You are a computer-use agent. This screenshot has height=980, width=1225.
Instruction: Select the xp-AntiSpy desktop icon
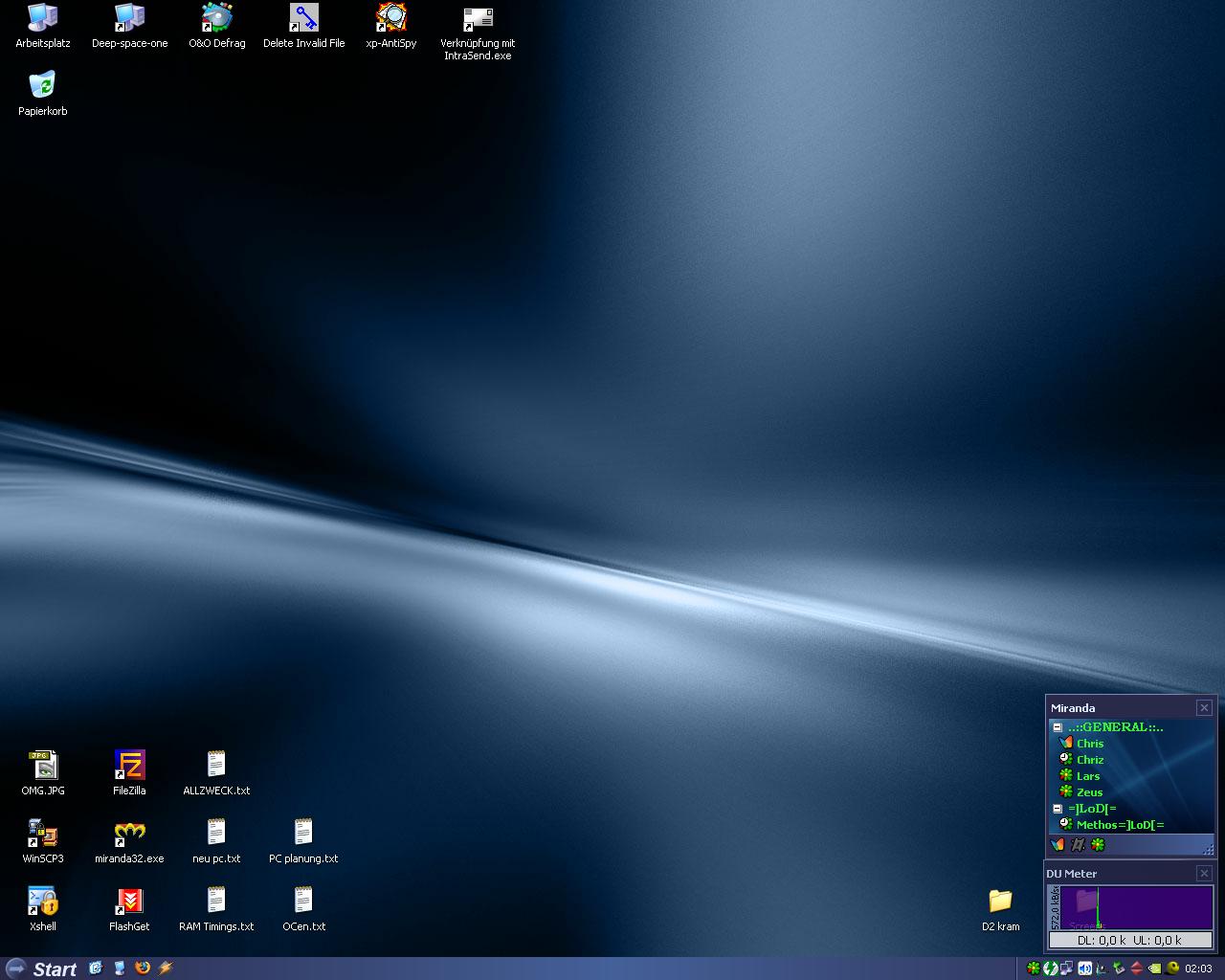pos(391,18)
